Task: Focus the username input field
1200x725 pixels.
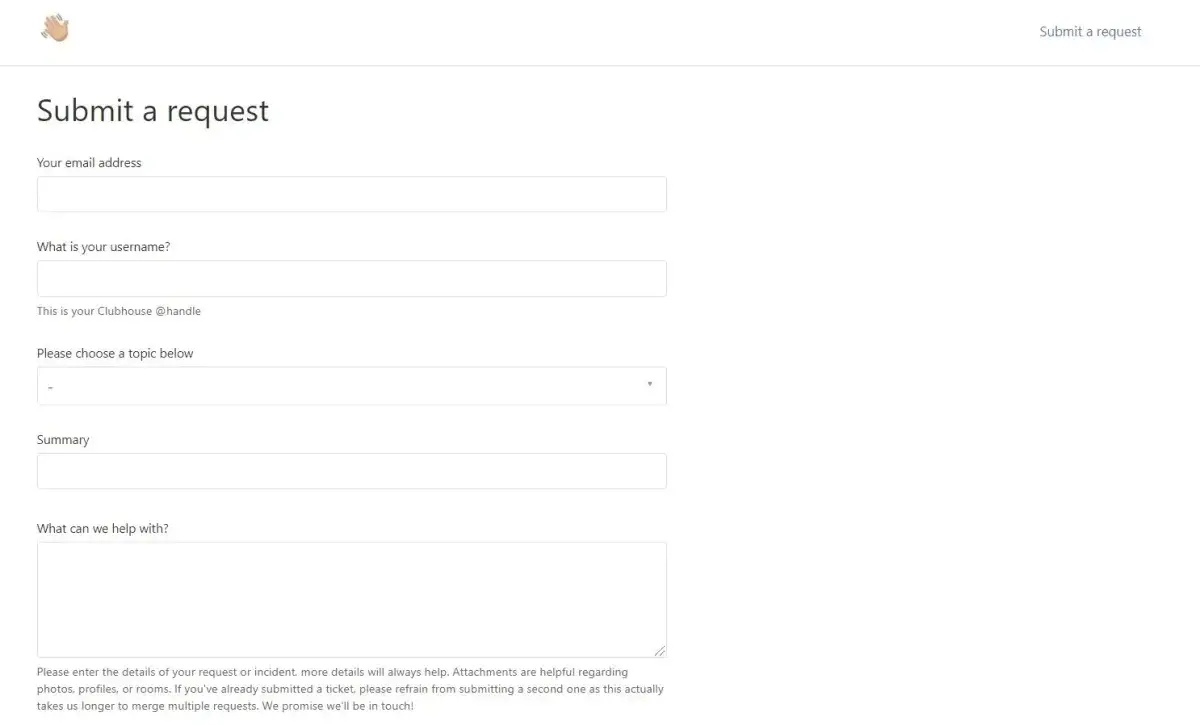Action: (352, 278)
